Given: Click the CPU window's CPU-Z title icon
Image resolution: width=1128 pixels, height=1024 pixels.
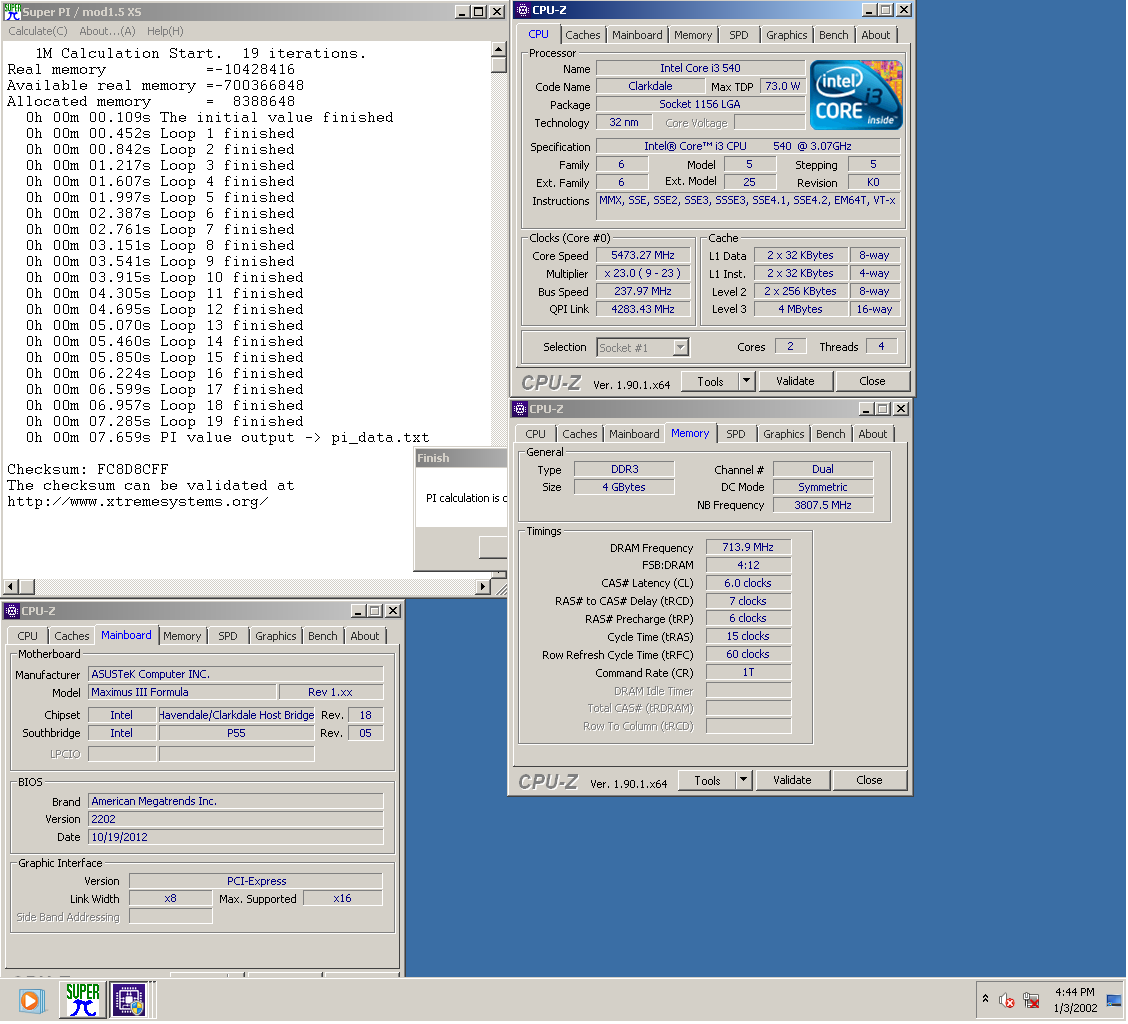Looking at the screenshot, I should click(x=523, y=10).
